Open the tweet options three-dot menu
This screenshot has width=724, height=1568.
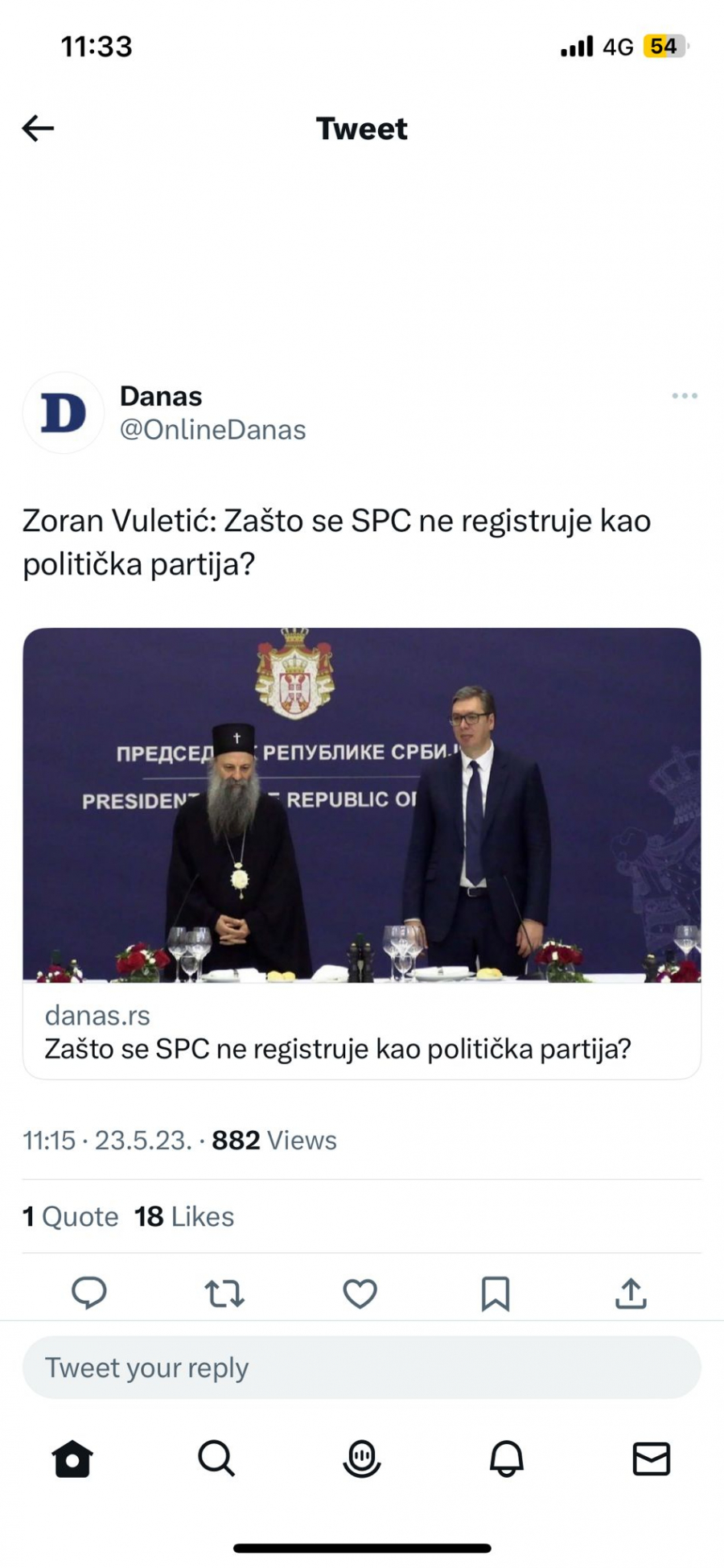pyautogui.click(x=685, y=395)
